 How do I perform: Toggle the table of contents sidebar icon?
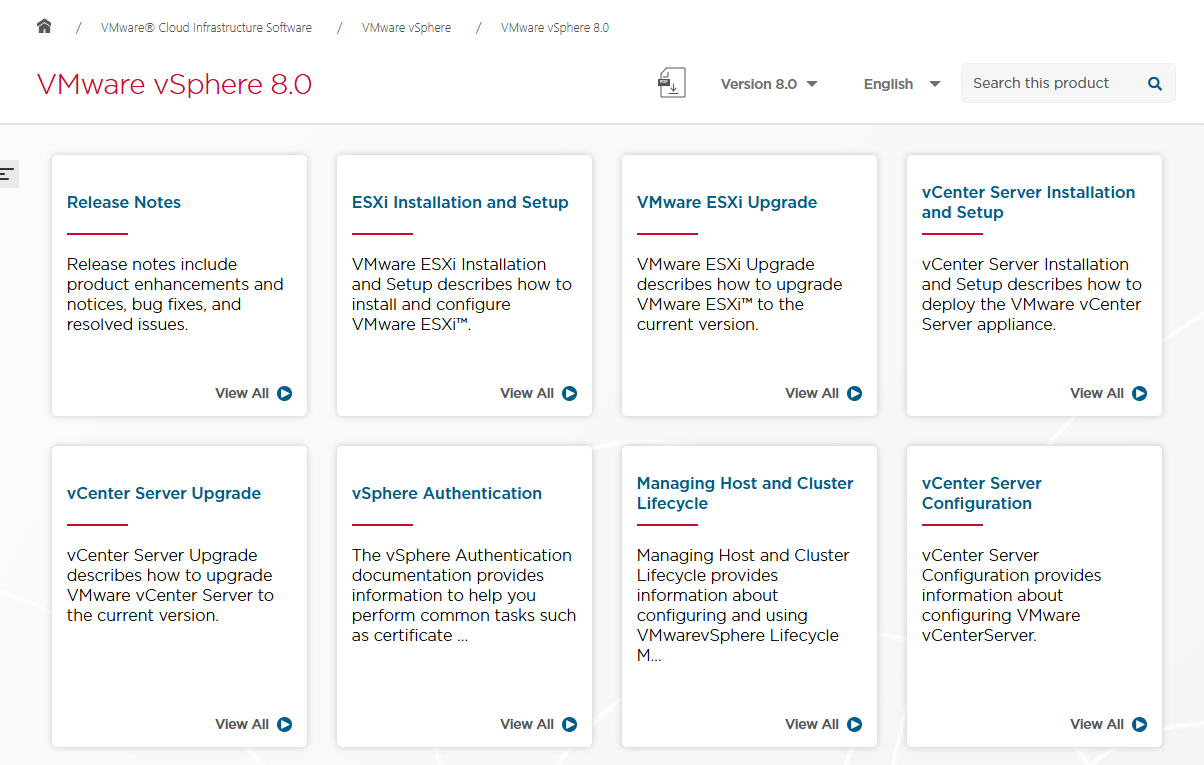click(8, 174)
